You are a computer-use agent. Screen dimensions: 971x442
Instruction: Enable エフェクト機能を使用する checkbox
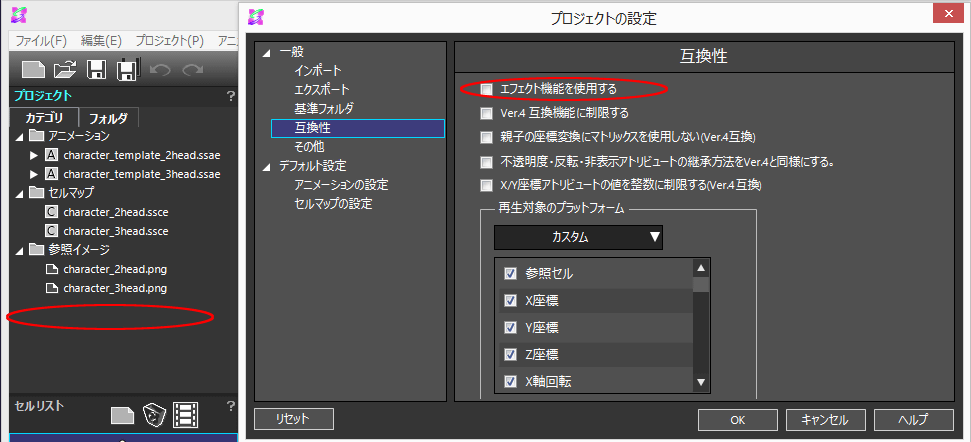487,90
